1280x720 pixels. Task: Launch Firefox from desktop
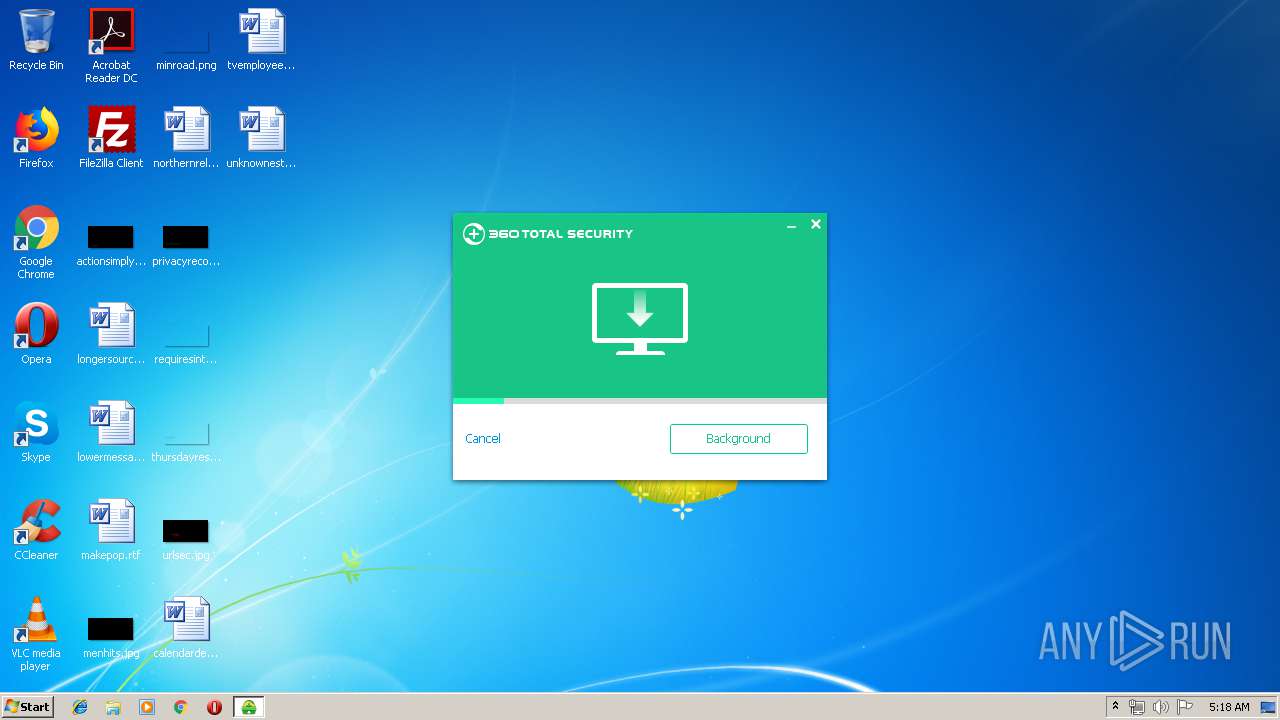(36, 138)
